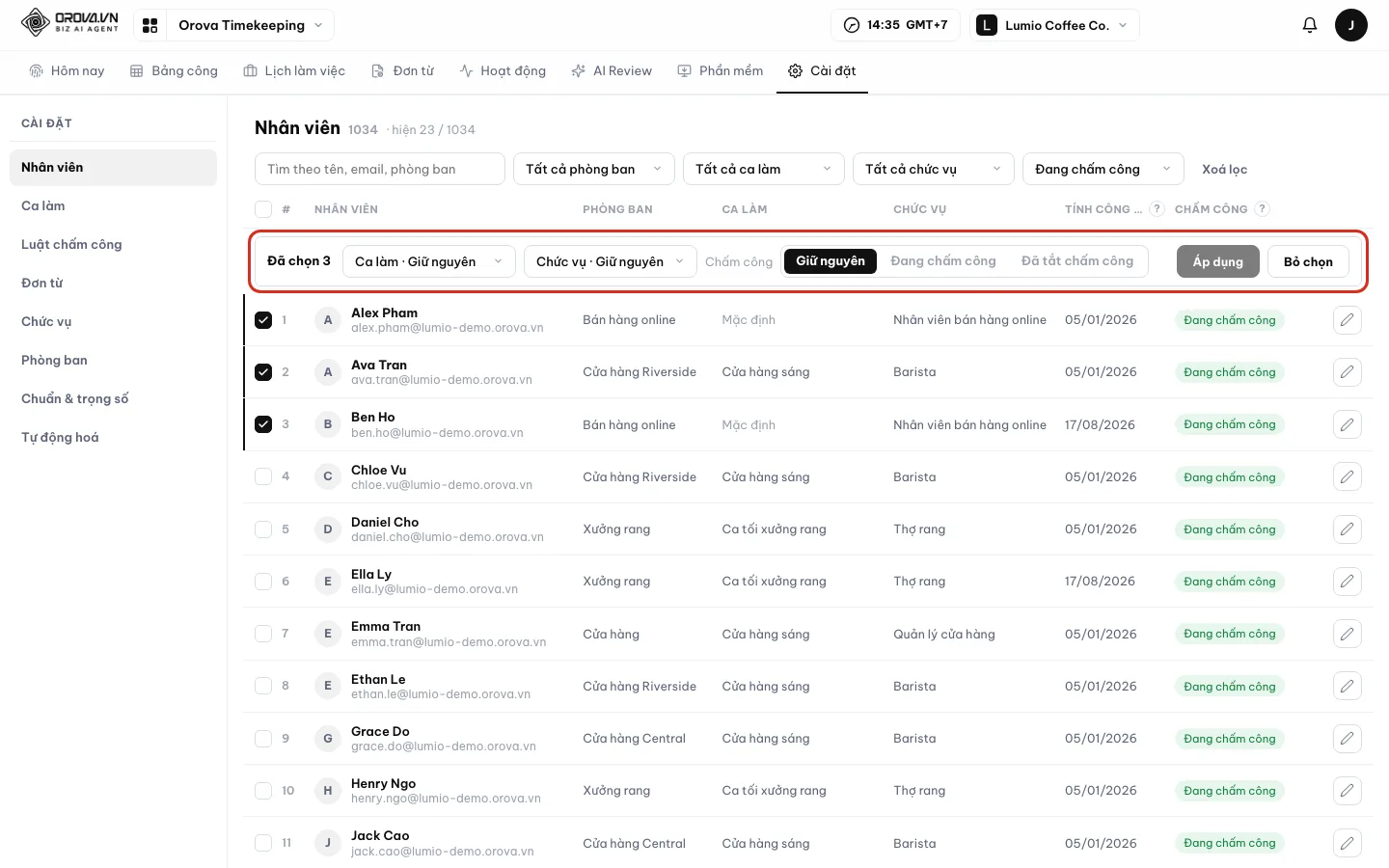Screen dimensions: 1389x868
Task: Open the Lịch làm việc tab
Action: point(294,70)
